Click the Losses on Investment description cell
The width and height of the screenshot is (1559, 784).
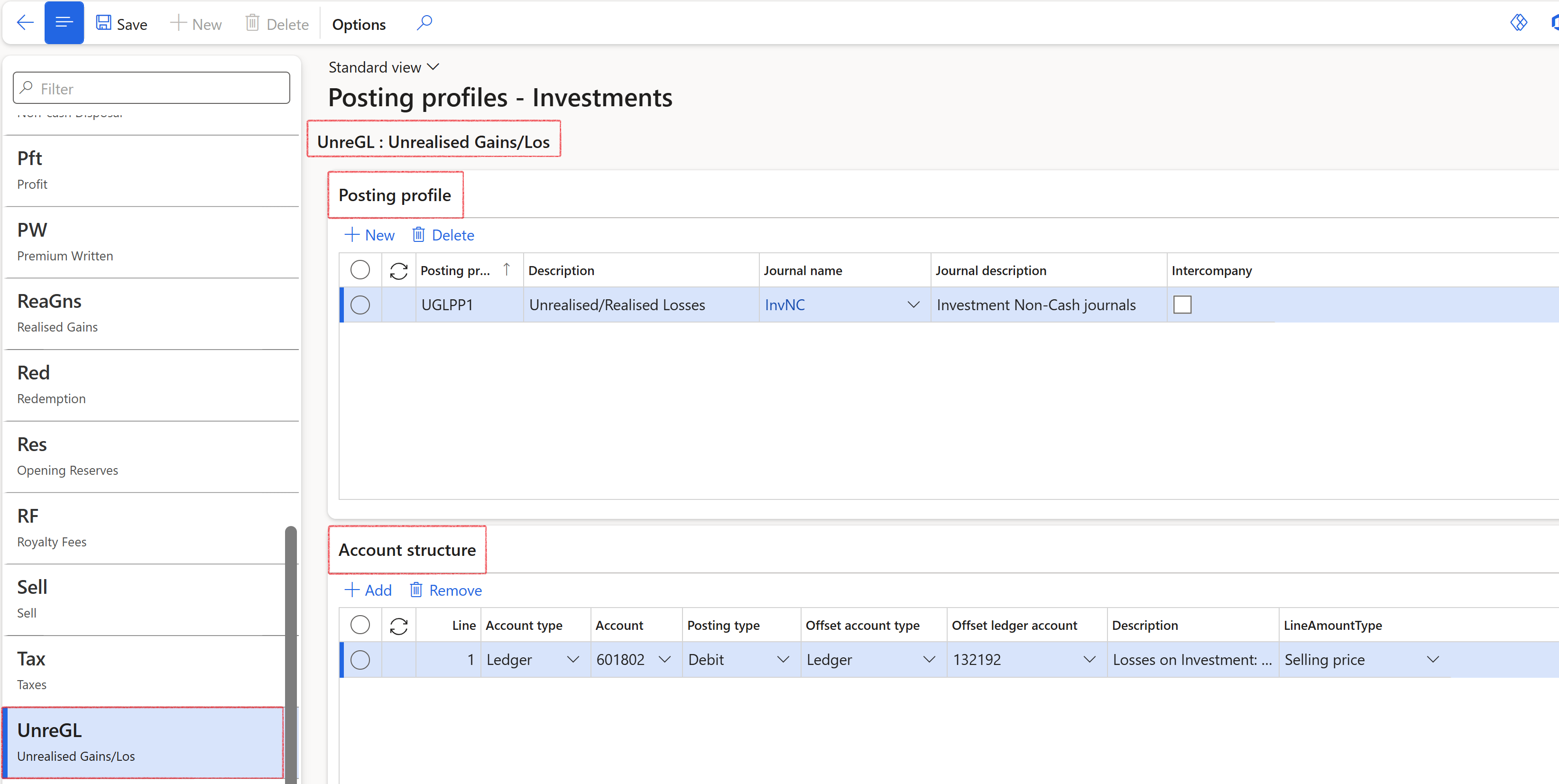point(1192,659)
